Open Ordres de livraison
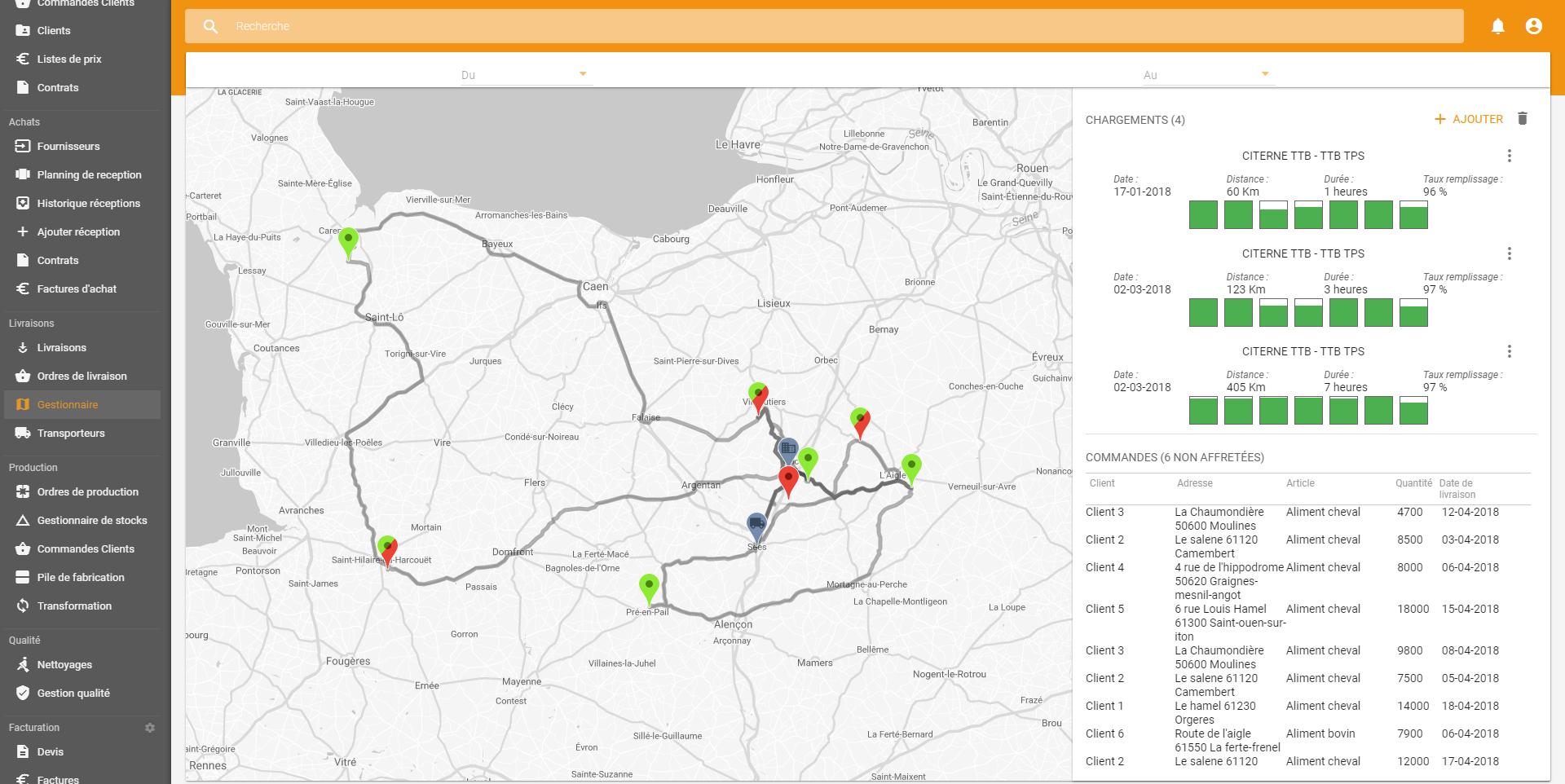 pyautogui.click(x=82, y=377)
